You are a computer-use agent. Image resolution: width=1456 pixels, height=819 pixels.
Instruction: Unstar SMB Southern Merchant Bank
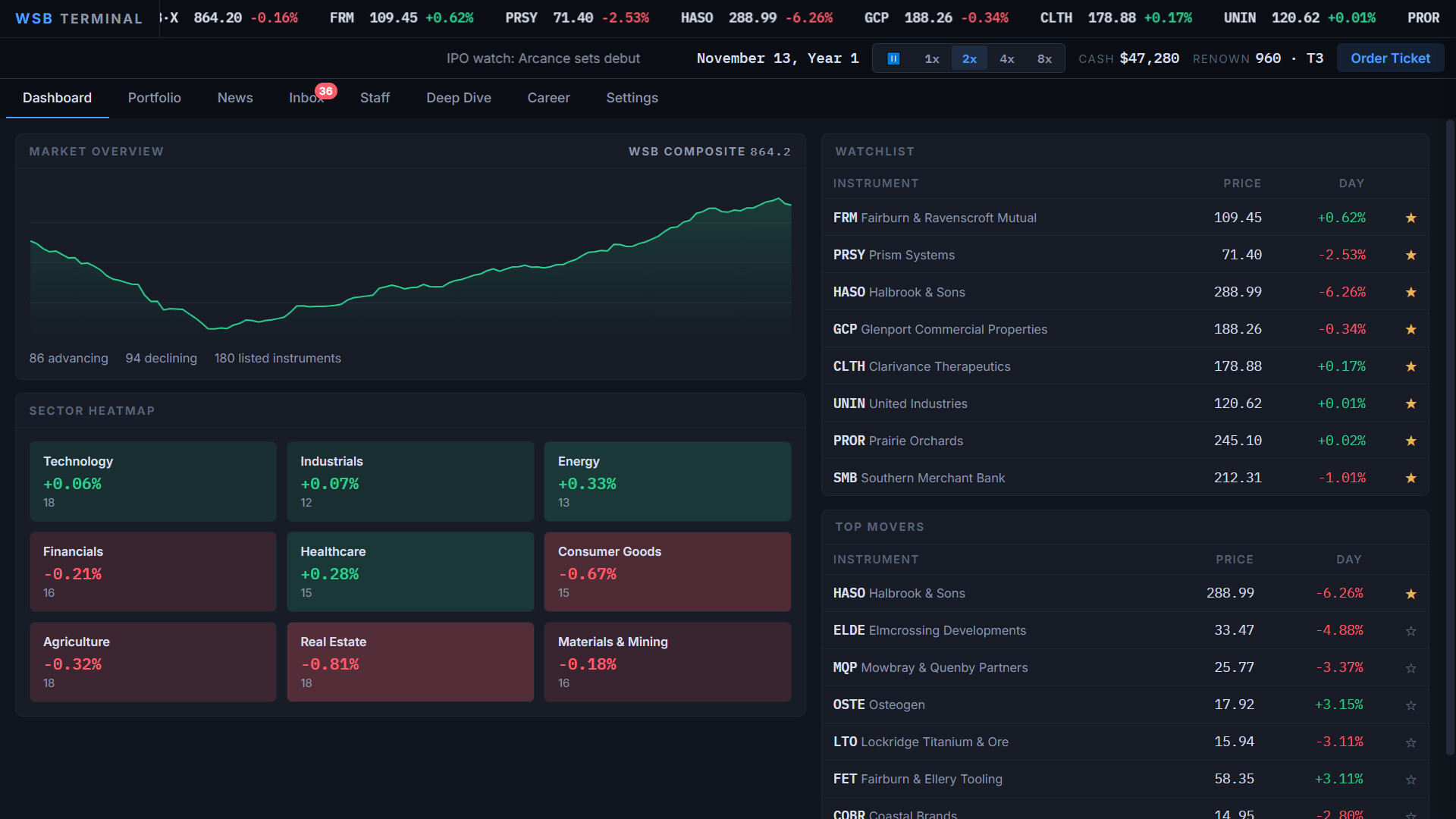click(x=1410, y=478)
